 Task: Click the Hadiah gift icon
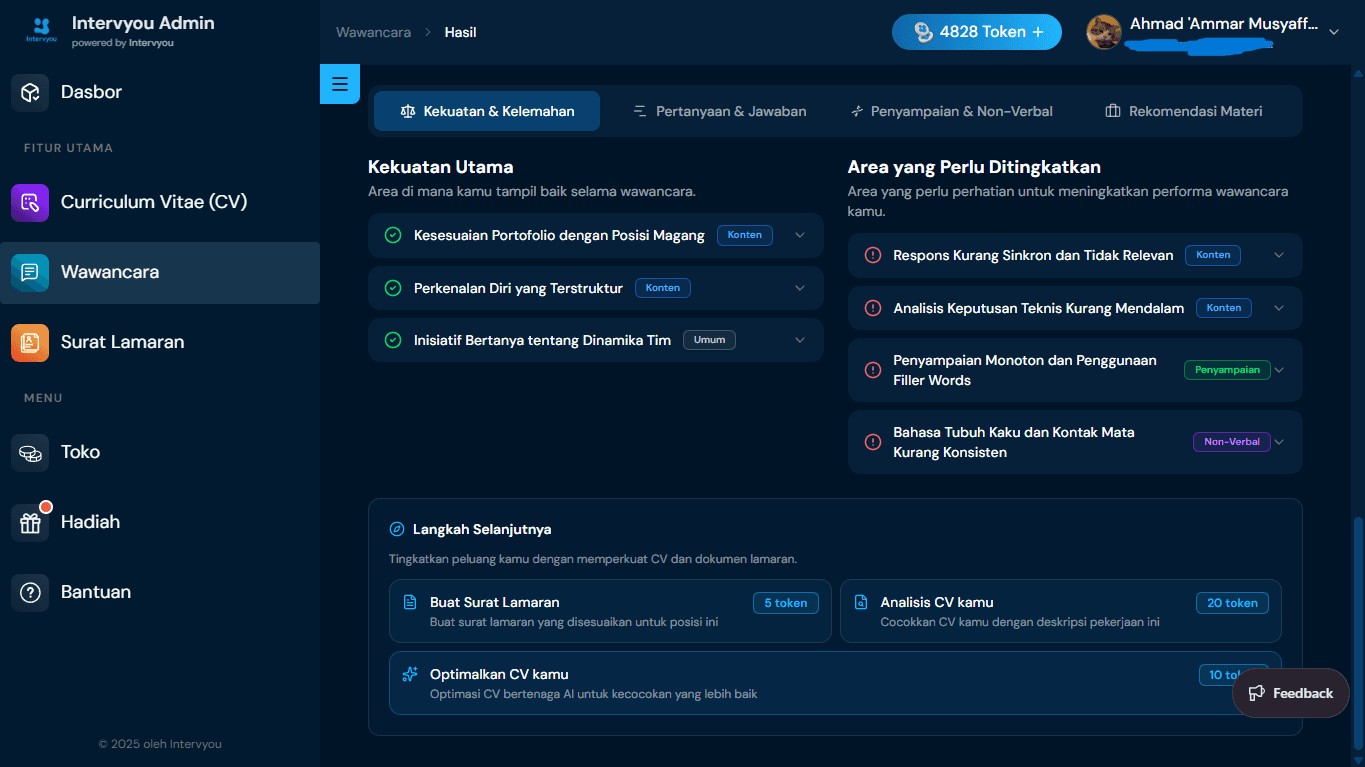(x=30, y=522)
